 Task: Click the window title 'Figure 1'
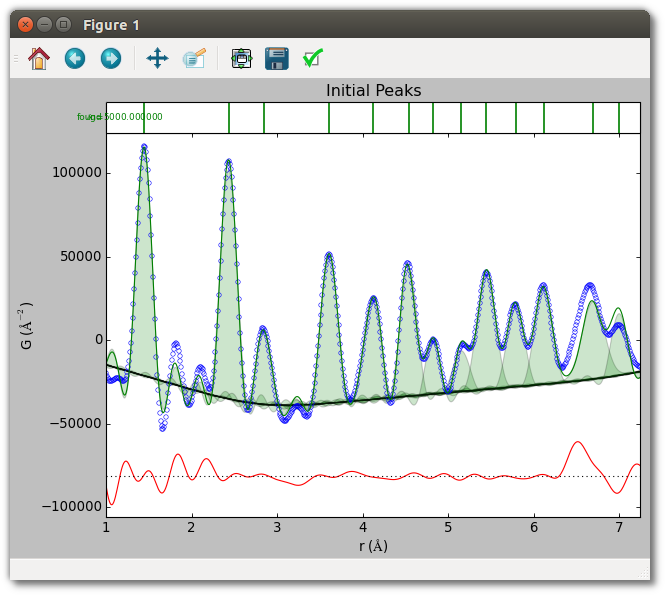point(111,25)
